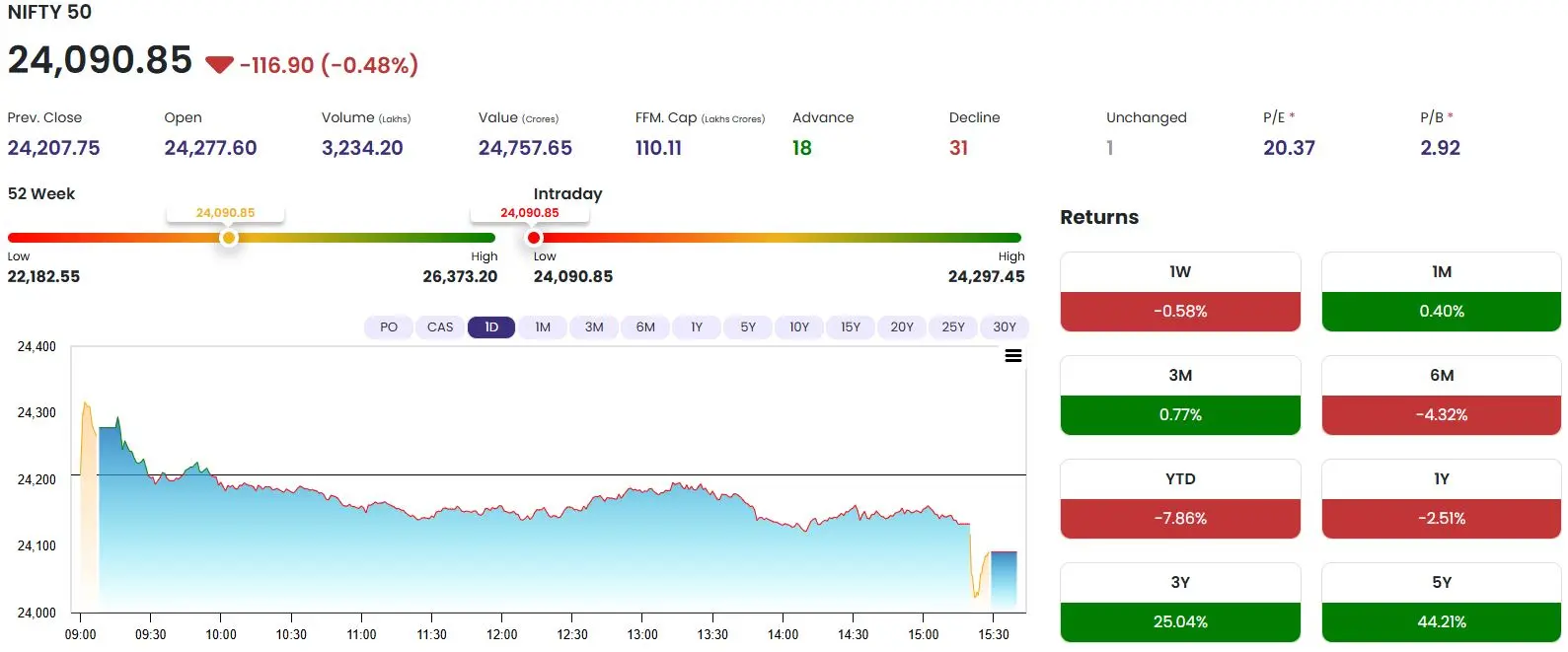Switch chart to 25Y range
The image size is (1568, 652).
[953, 327]
